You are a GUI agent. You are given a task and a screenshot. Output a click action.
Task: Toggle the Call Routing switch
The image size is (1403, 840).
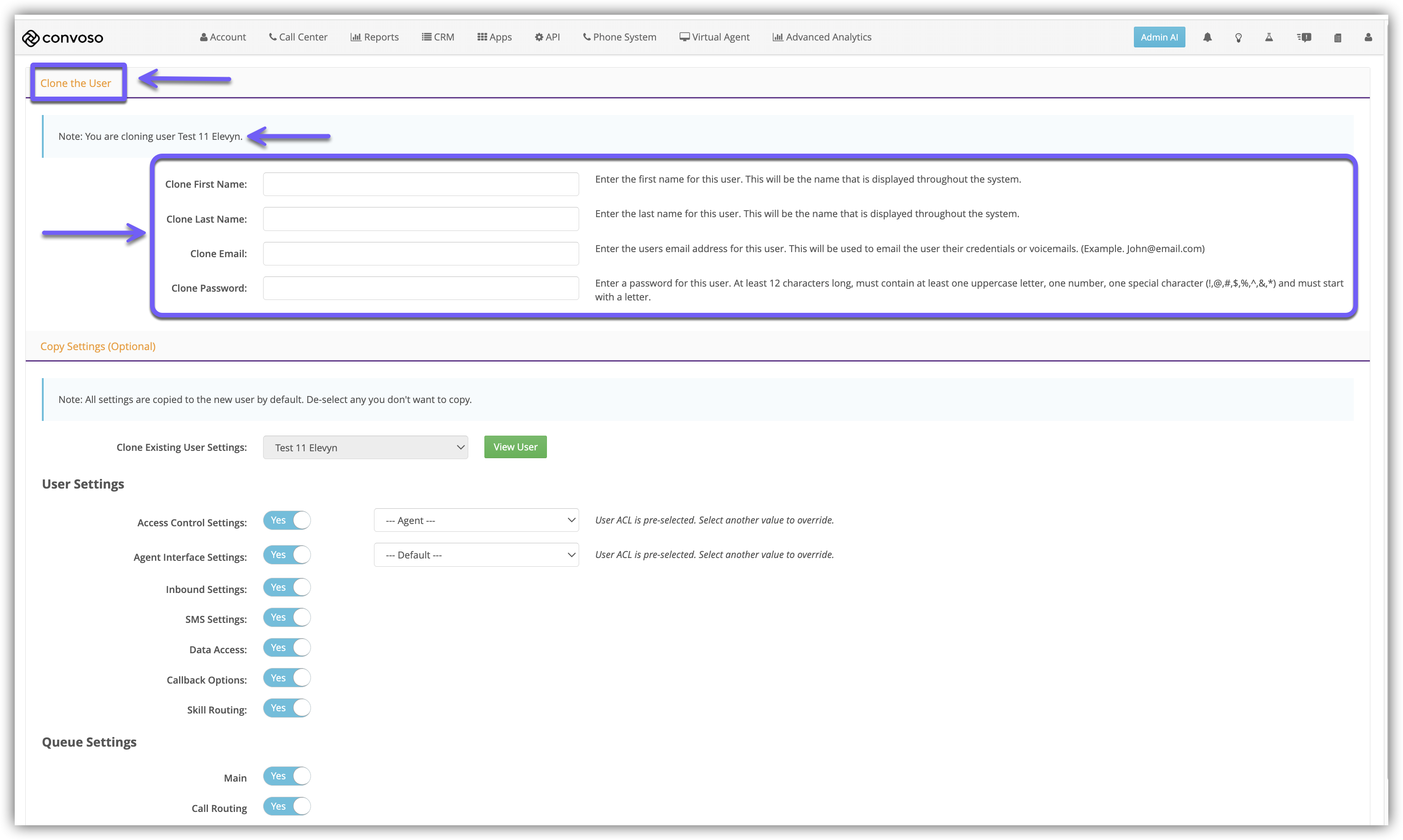[287, 806]
